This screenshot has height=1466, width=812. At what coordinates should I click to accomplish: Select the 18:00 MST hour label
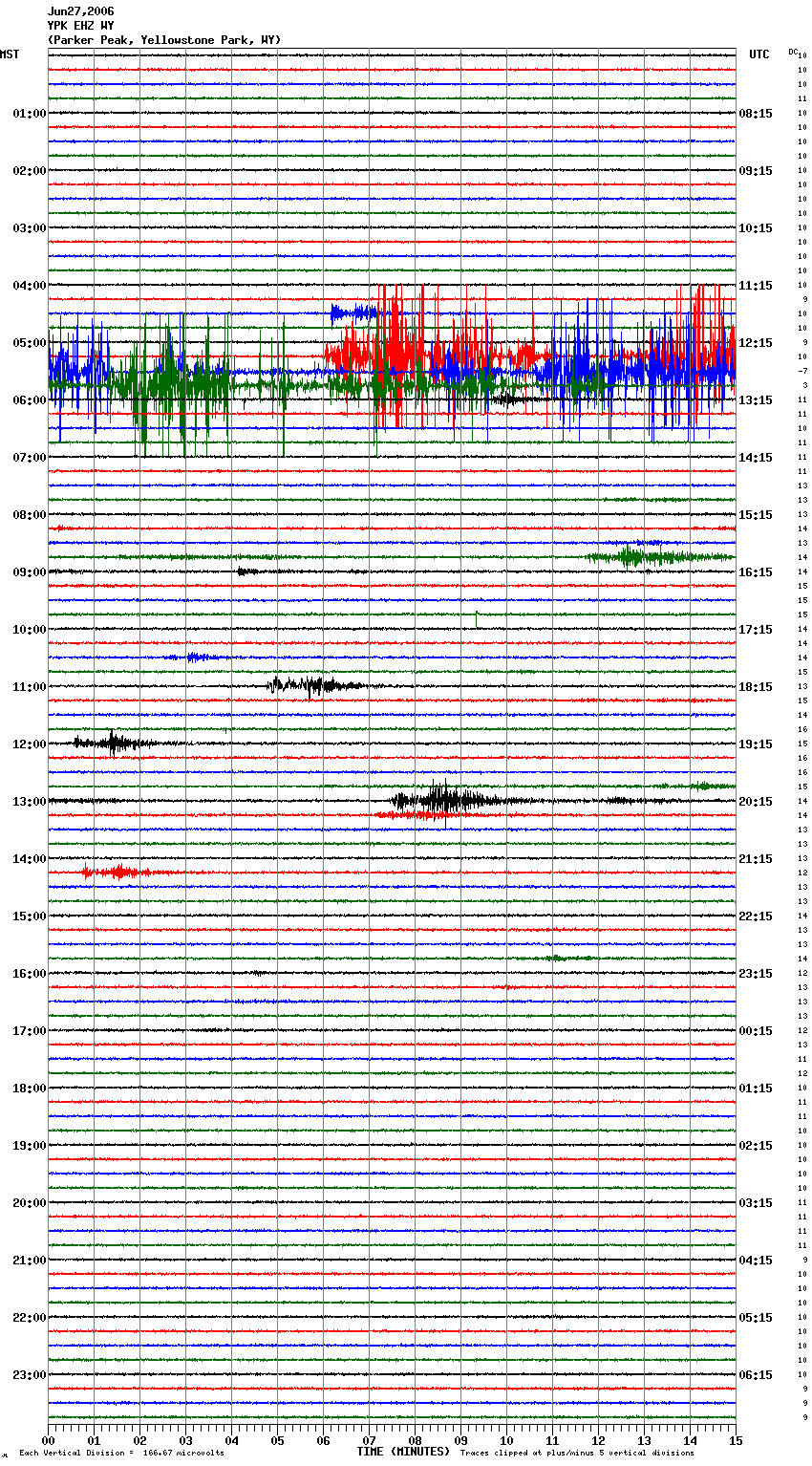(30, 1089)
